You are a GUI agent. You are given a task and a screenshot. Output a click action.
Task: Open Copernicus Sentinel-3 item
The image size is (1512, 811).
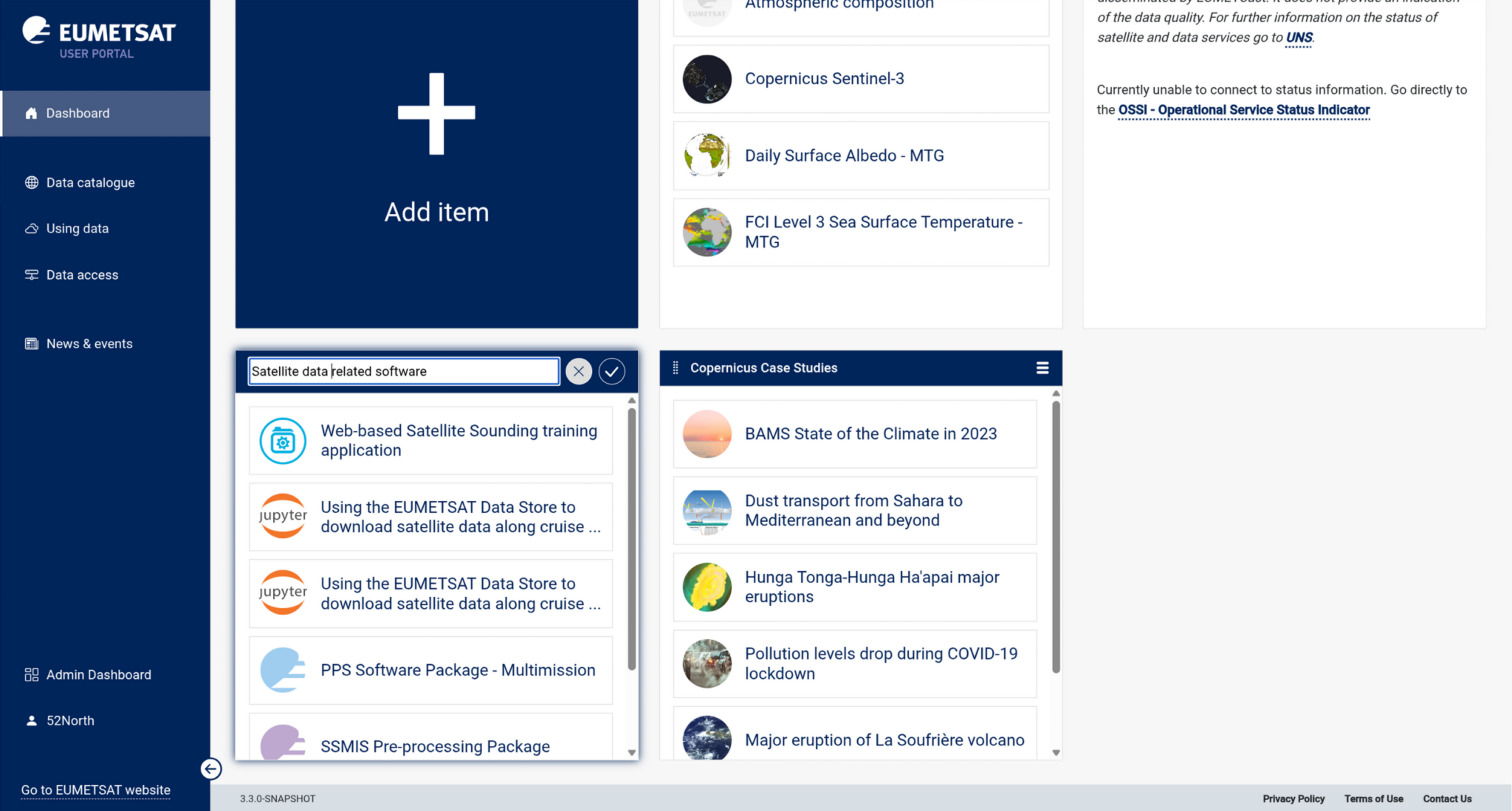pyautogui.click(x=861, y=79)
